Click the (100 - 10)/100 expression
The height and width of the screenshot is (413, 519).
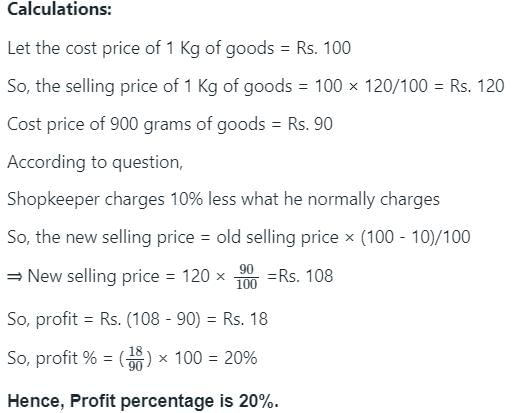pyautogui.click(x=415, y=237)
